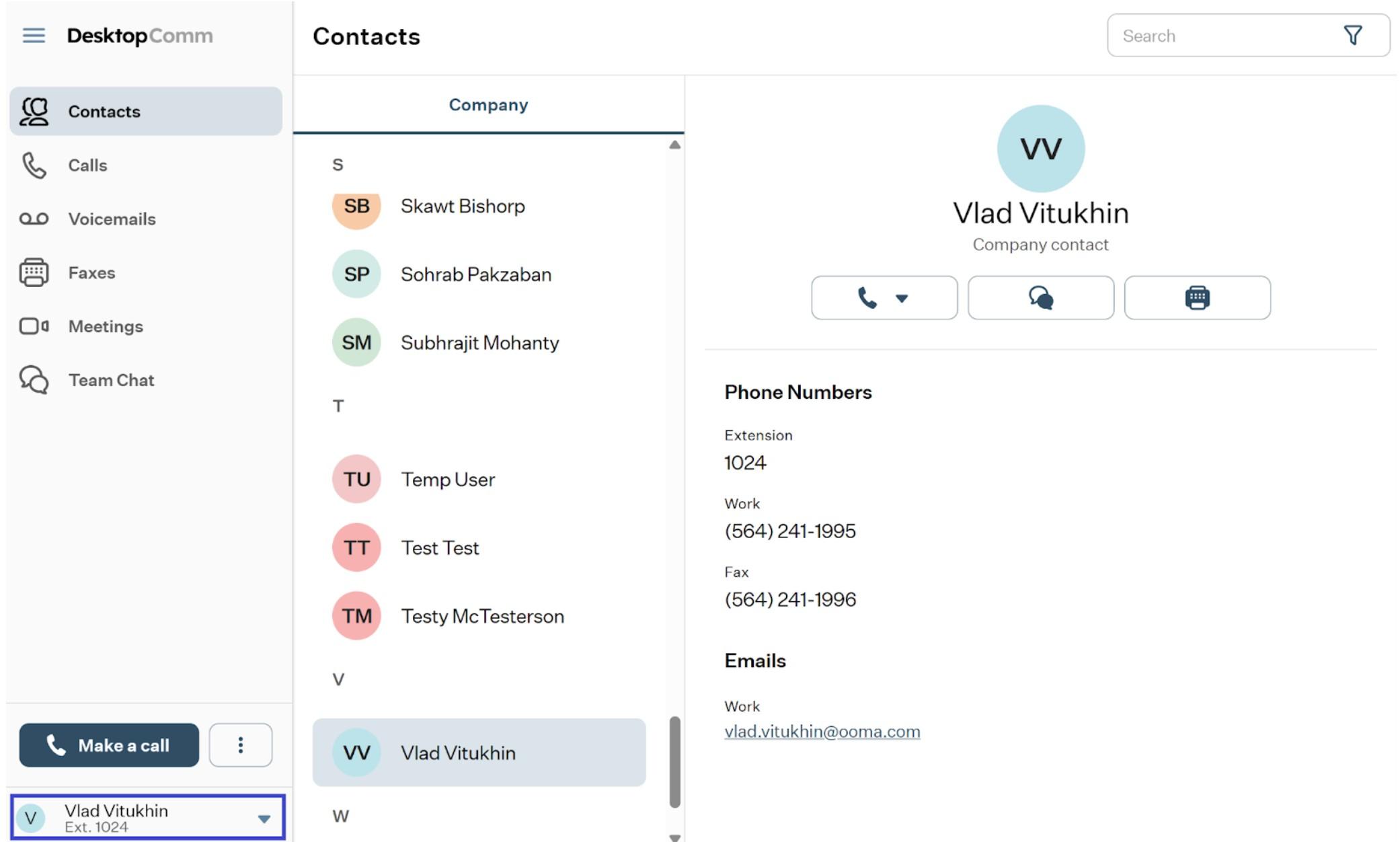Click the contact list scrollbar thumb
Image resolution: width=1400 pixels, height=842 pixels.
click(674, 762)
